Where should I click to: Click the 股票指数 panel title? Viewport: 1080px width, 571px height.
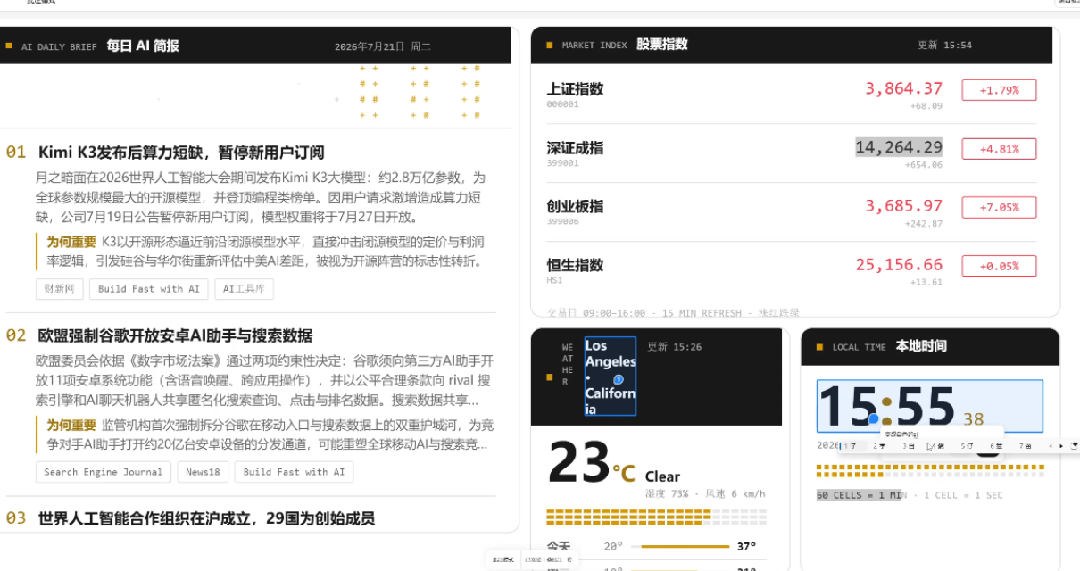point(662,44)
